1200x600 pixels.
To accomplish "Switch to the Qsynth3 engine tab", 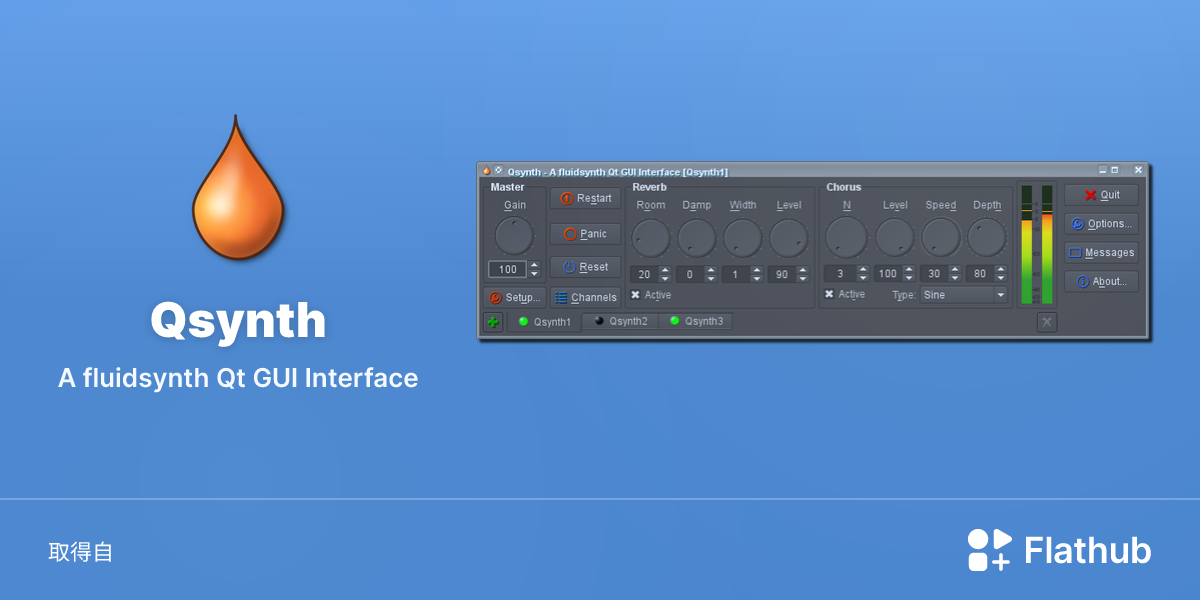I will point(696,321).
